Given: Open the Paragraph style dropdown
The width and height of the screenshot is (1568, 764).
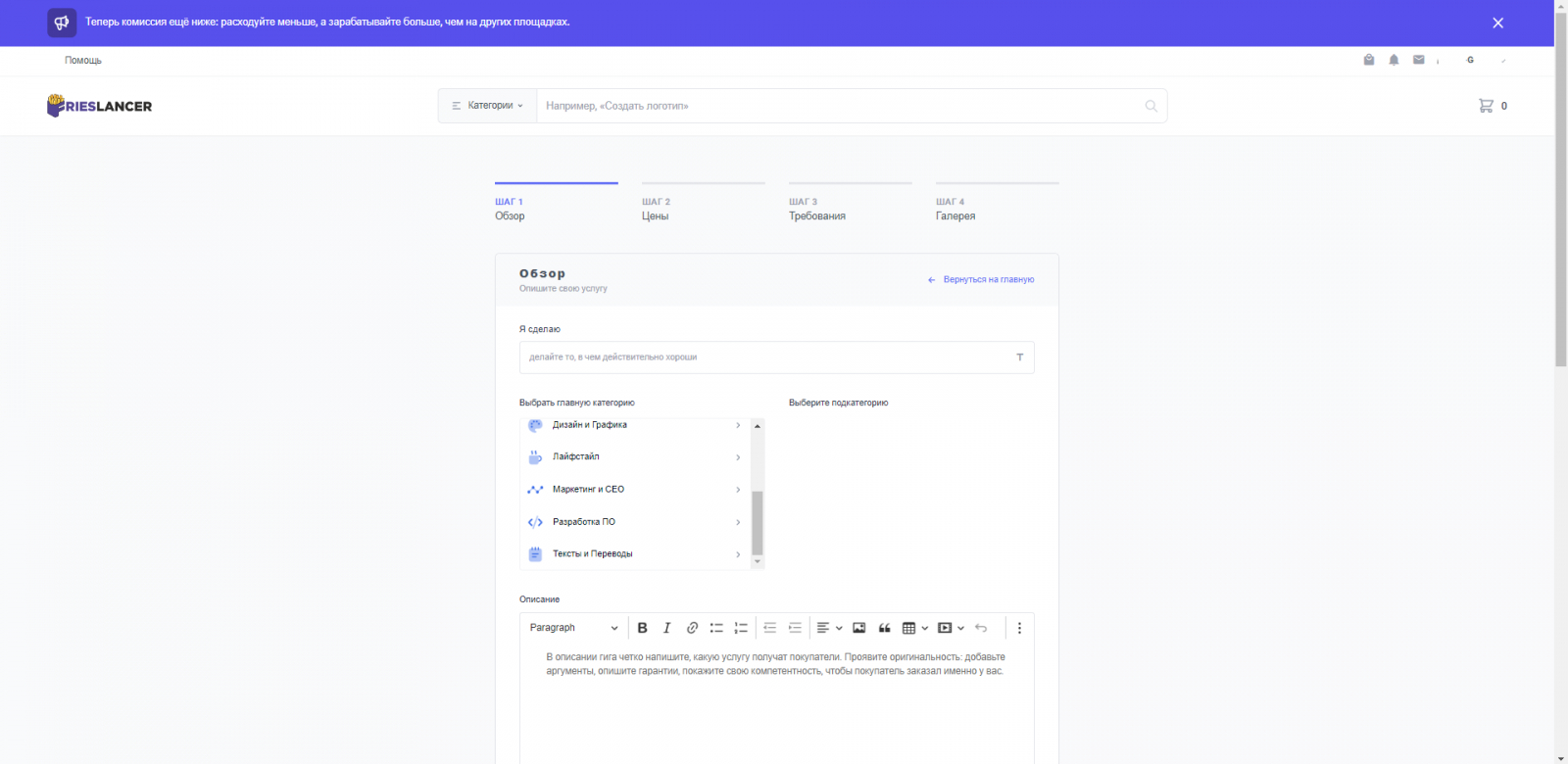Looking at the screenshot, I should 573,628.
